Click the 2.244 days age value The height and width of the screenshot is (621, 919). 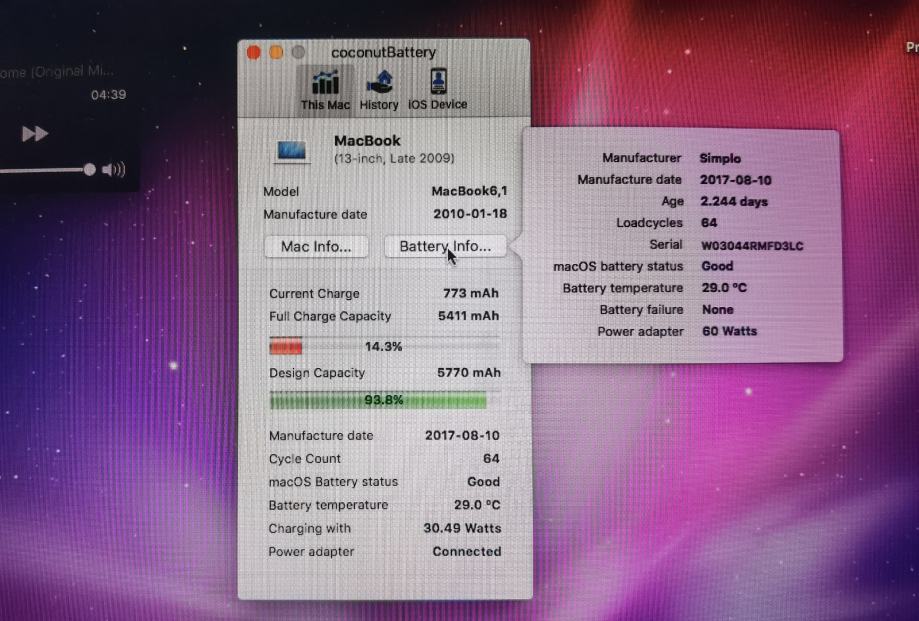734,202
